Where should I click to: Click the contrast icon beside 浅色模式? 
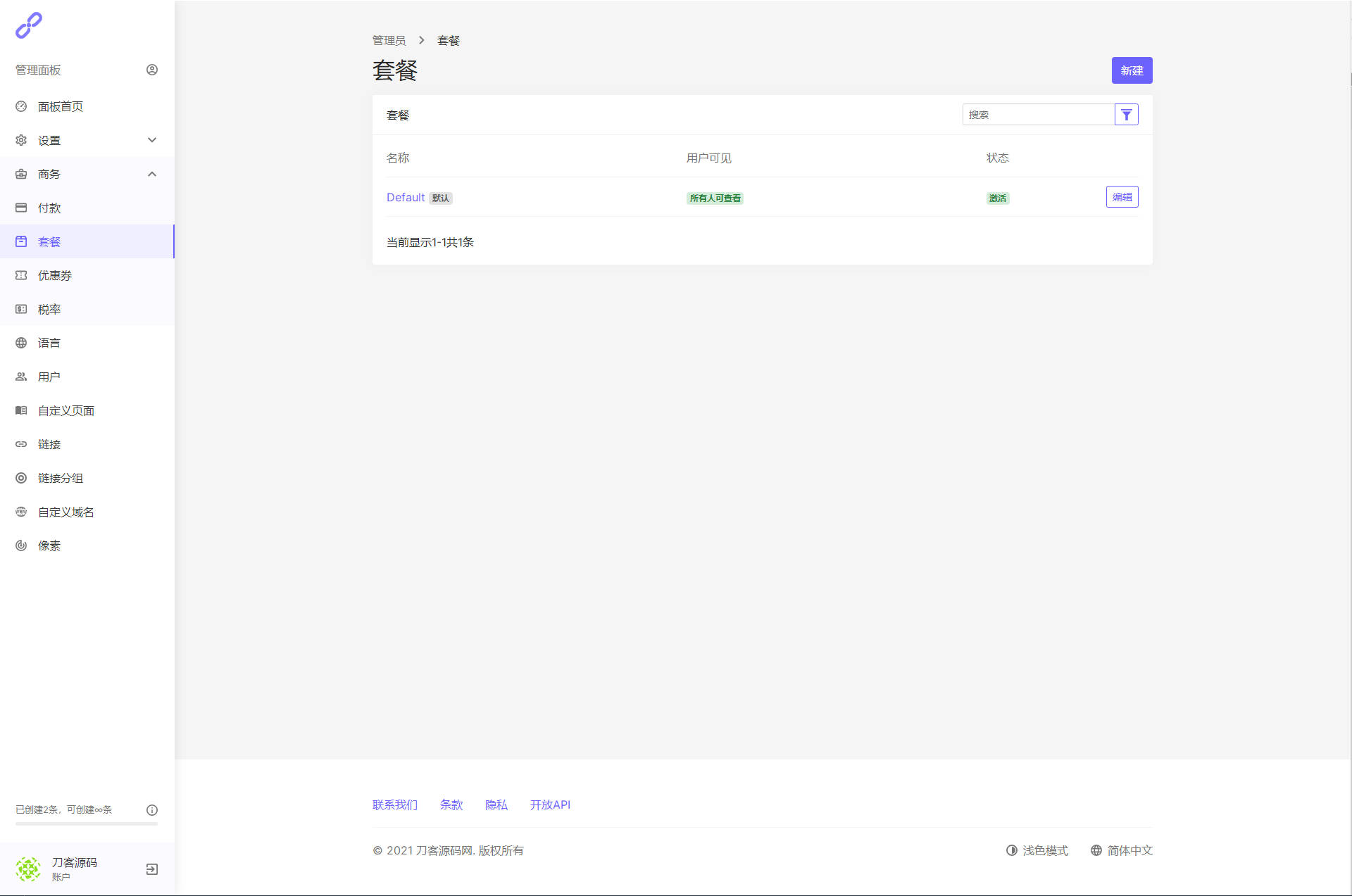pyautogui.click(x=1012, y=850)
